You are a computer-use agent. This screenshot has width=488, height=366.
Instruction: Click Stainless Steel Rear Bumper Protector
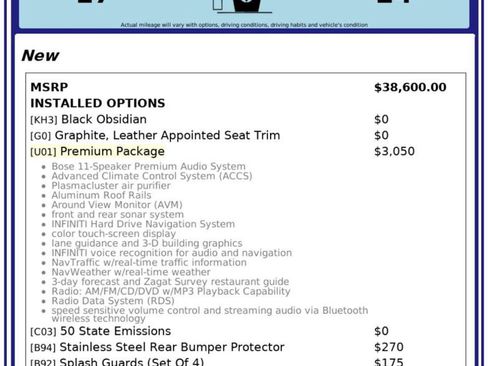point(172,347)
